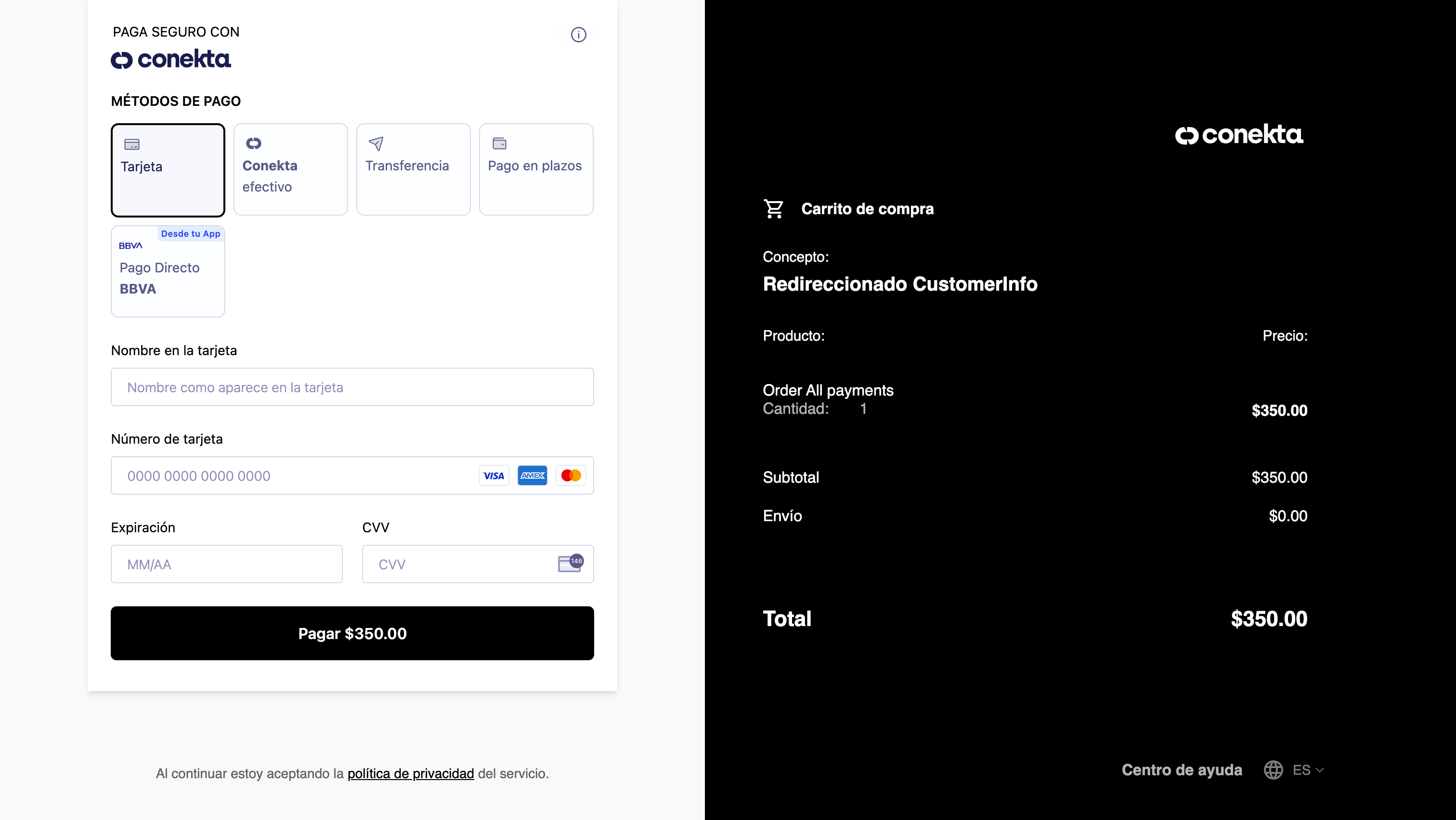This screenshot has width=1456, height=820.
Task: Focus the Expiración MM/AA field
Action: pyautogui.click(x=227, y=564)
